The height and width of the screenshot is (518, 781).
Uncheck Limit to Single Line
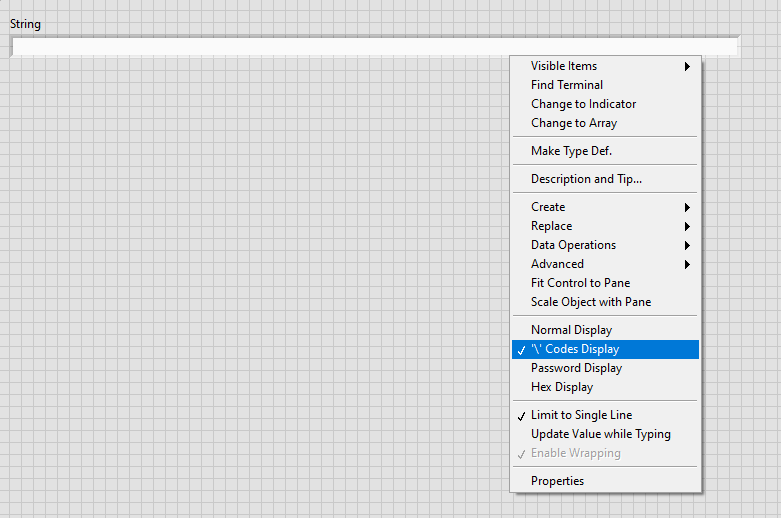coord(605,414)
